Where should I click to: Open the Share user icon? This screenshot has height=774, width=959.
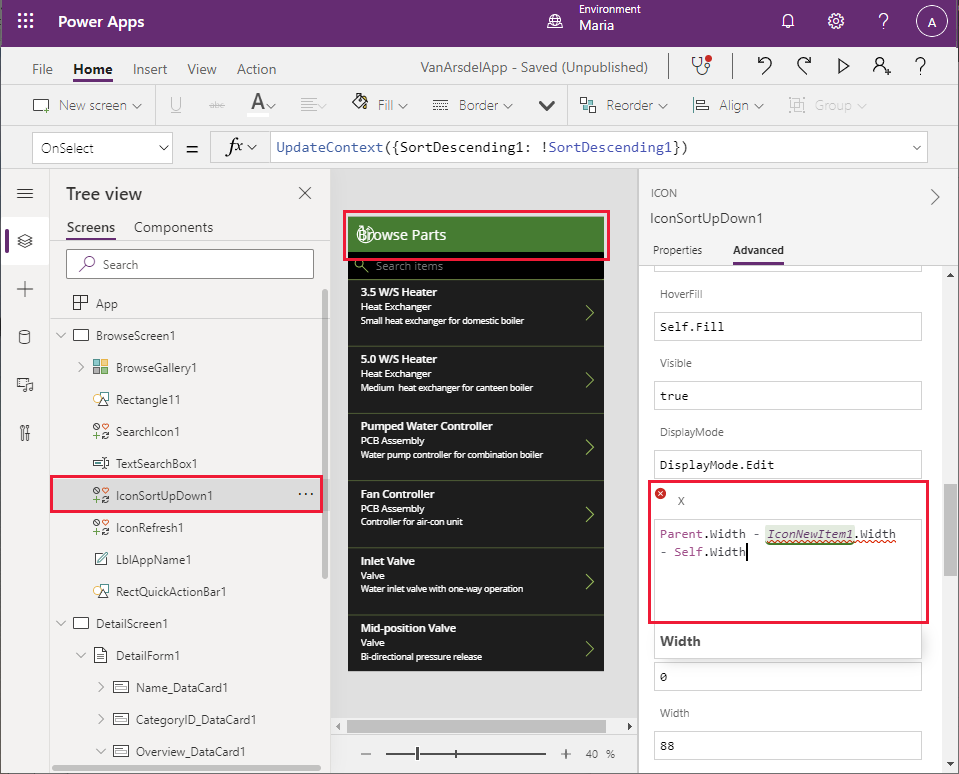[881, 66]
